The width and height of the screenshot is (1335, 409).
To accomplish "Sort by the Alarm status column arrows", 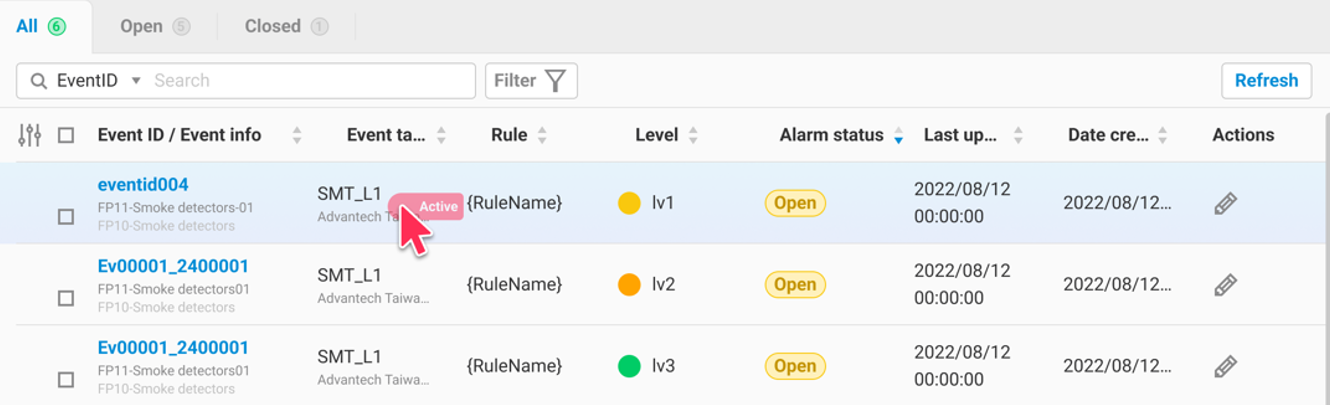I will click(x=898, y=135).
